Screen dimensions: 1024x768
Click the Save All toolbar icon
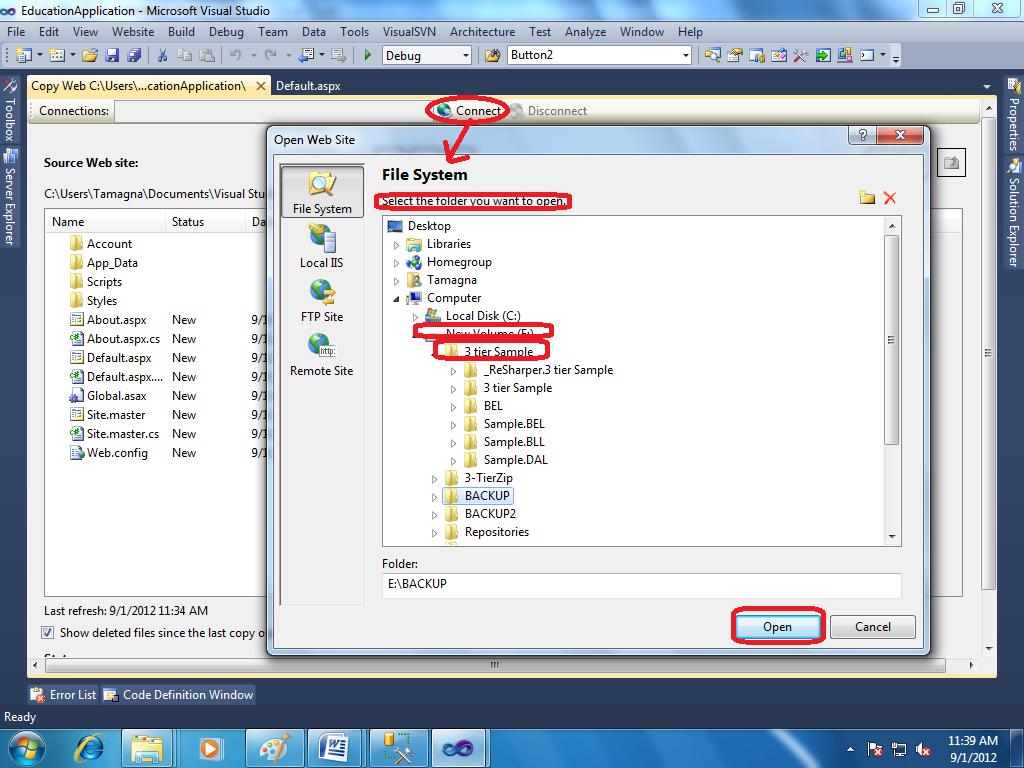(134, 56)
